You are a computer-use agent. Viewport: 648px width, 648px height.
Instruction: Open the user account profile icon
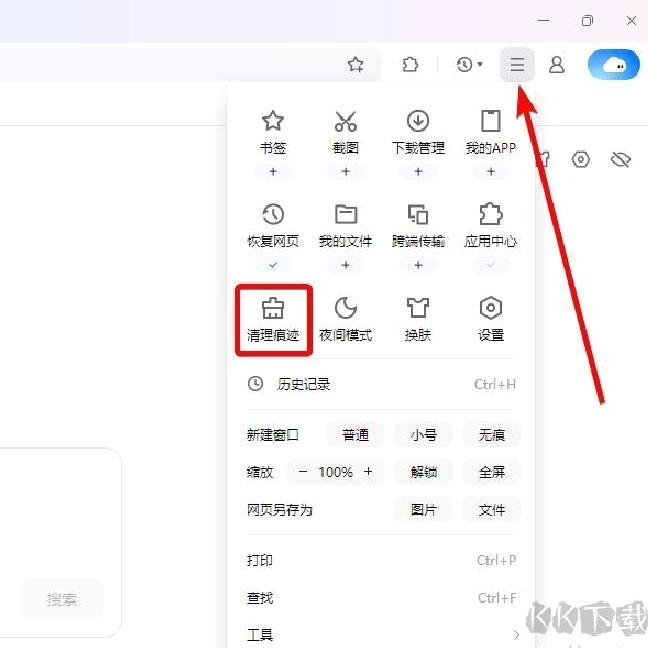(557, 64)
